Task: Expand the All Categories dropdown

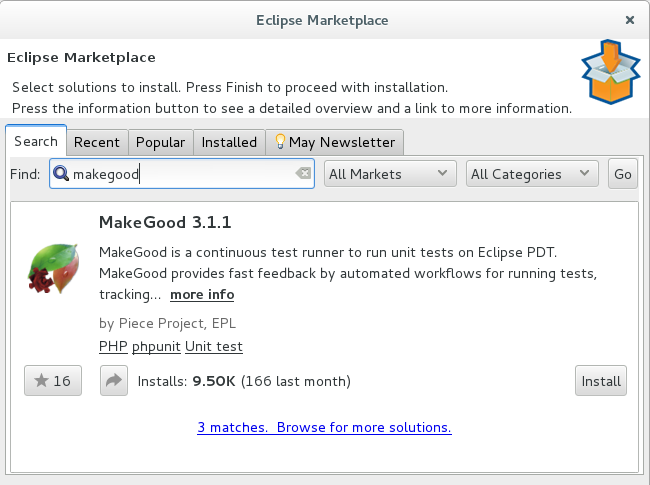Action: pyautogui.click(x=533, y=174)
